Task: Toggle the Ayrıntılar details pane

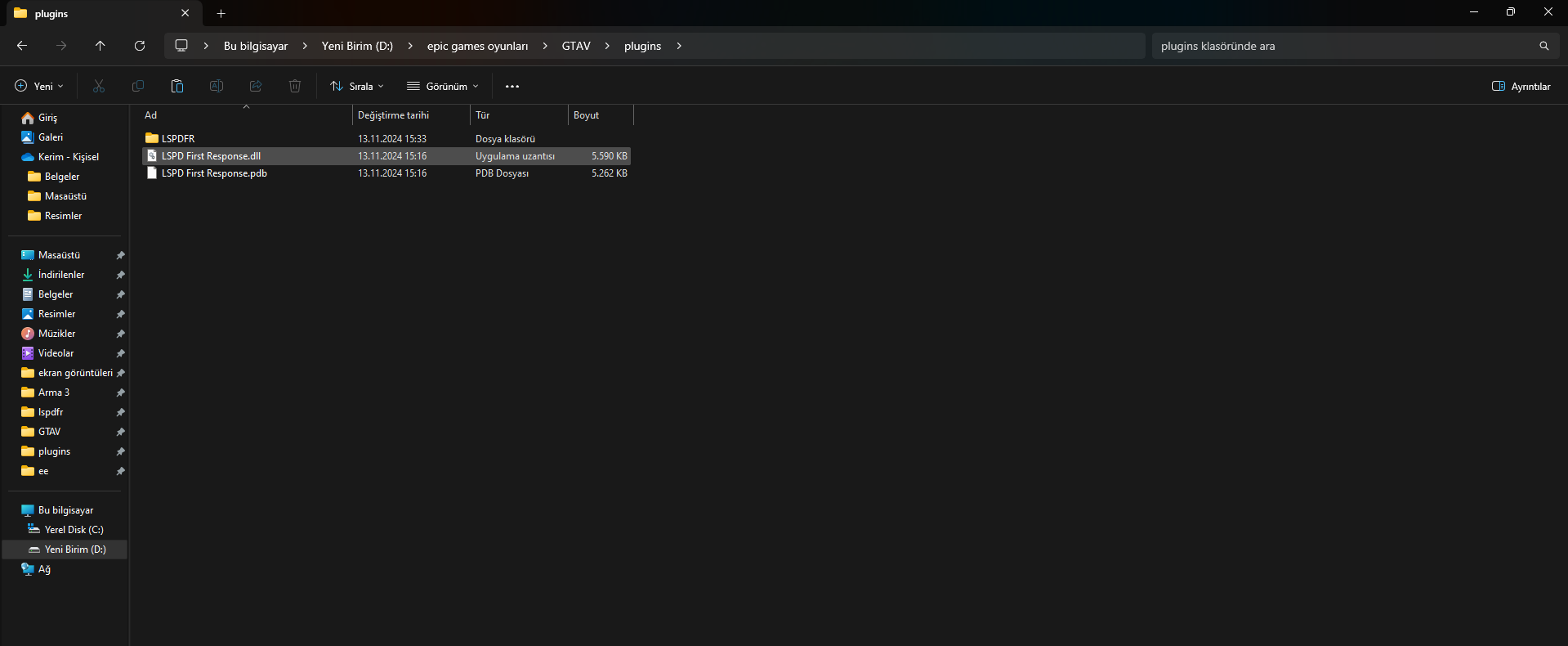Action: pos(1521,86)
